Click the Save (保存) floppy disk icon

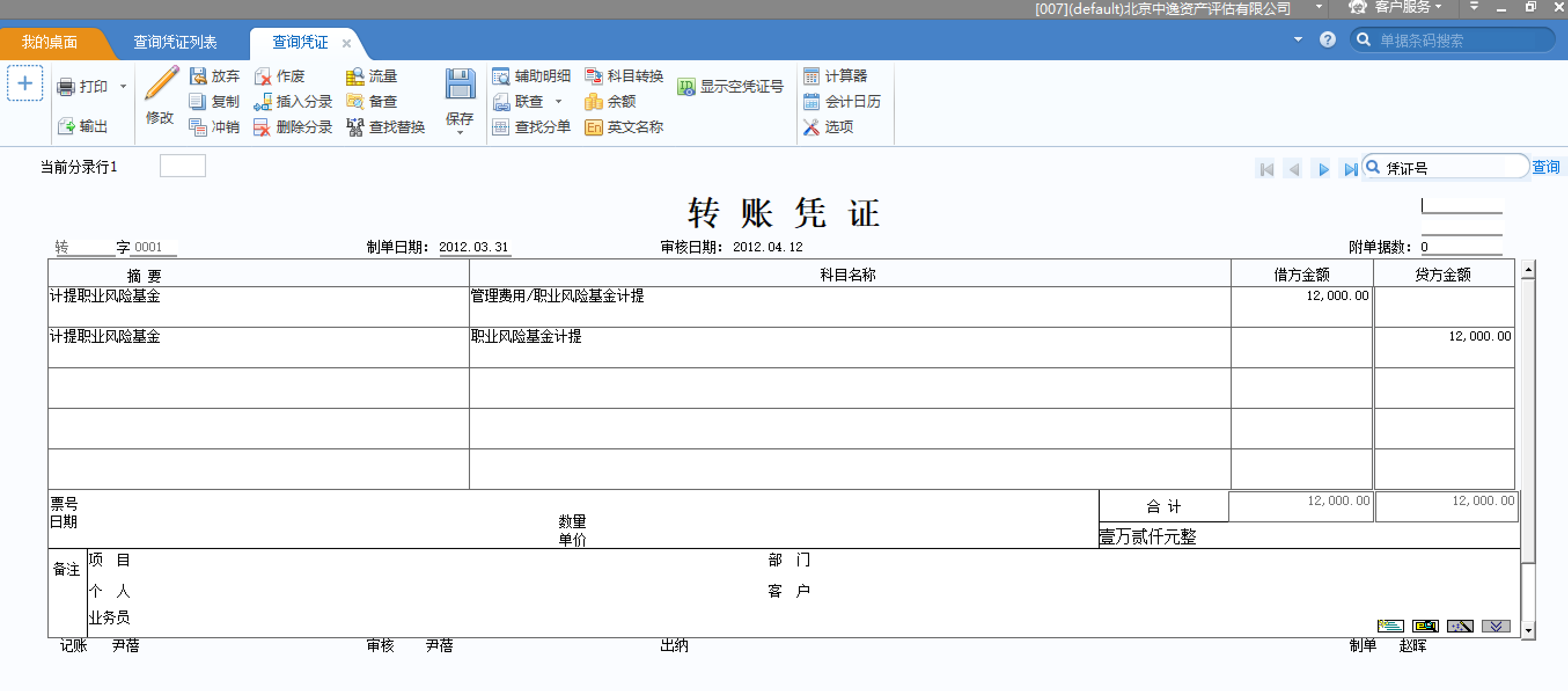(460, 84)
